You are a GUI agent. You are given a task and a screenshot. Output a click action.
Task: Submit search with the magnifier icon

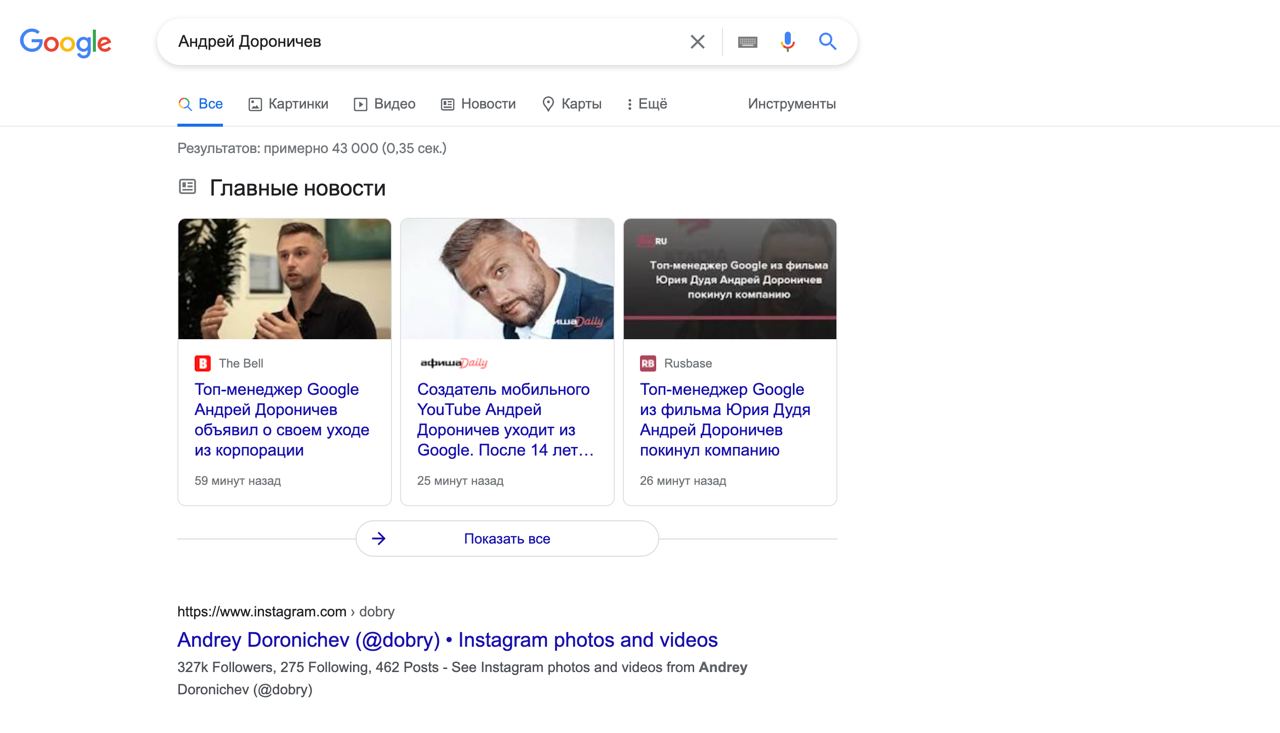827,42
